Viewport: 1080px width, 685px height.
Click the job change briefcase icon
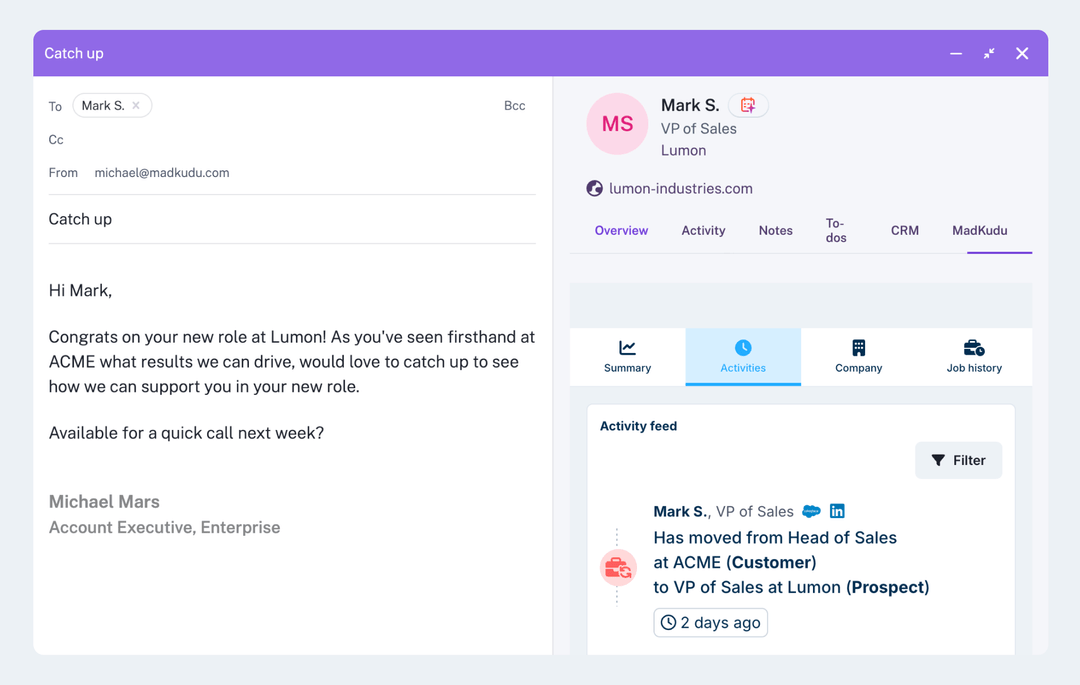618,568
